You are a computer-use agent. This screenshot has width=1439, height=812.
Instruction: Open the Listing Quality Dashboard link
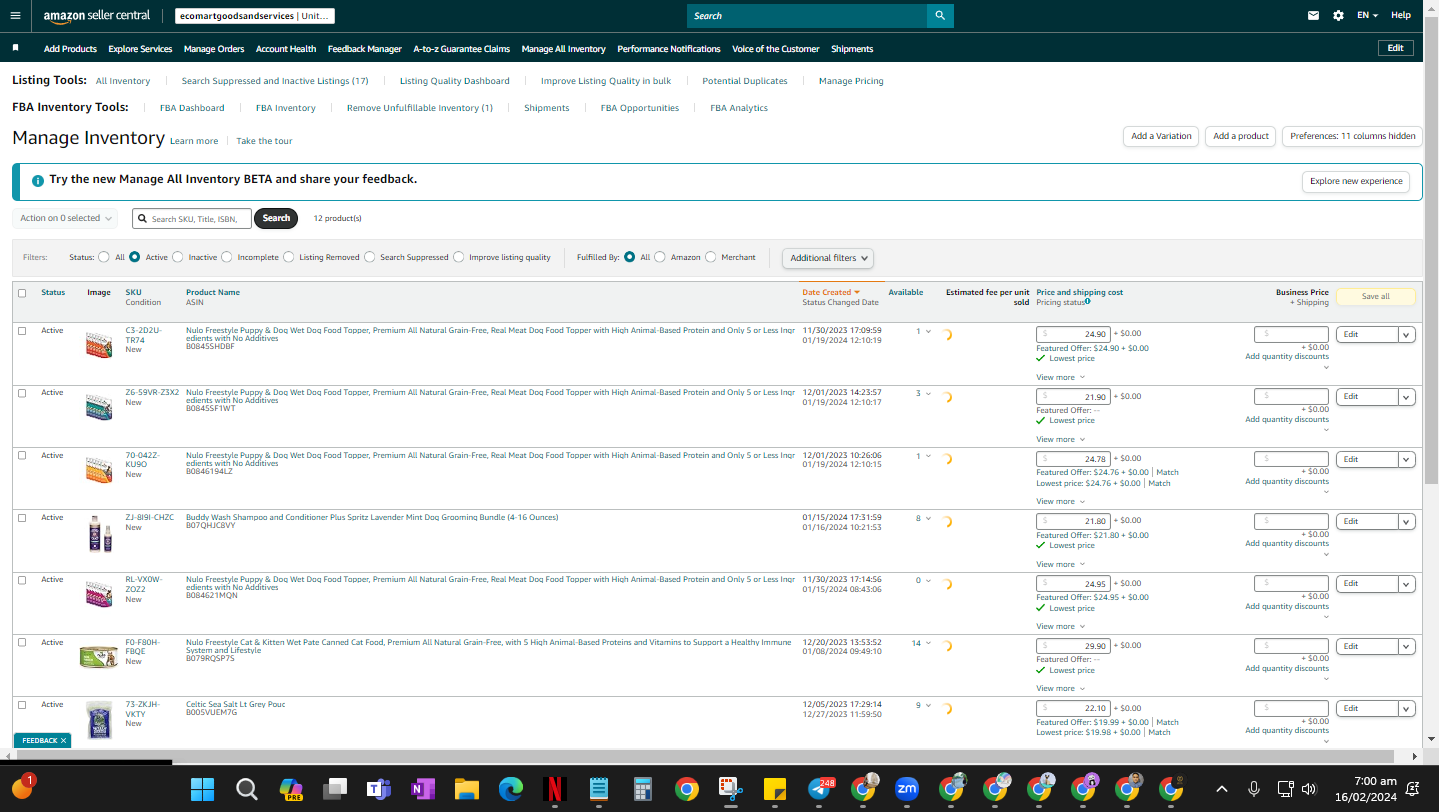click(x=455, y=81)
